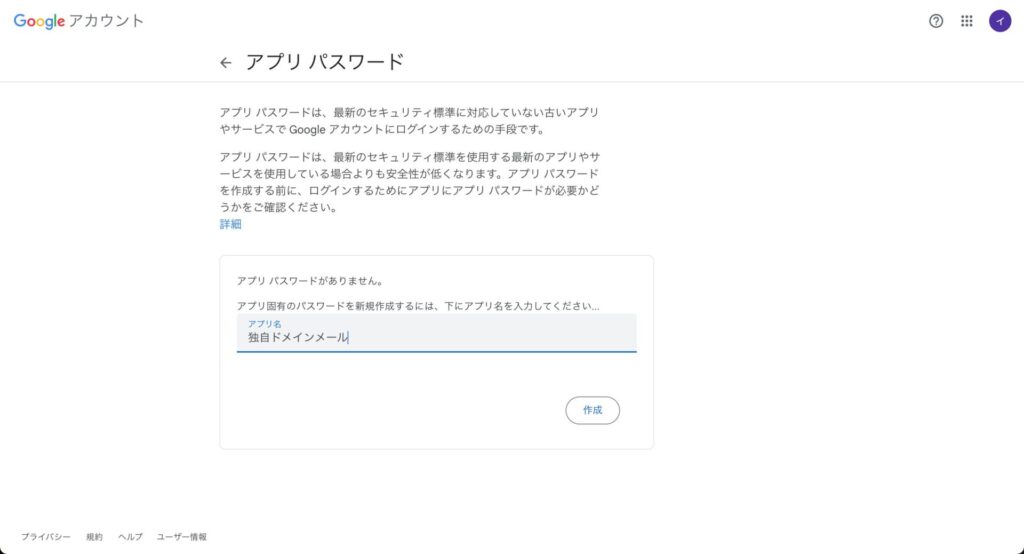
Task: Focus the アプリ名 input field
Action: 436,333
